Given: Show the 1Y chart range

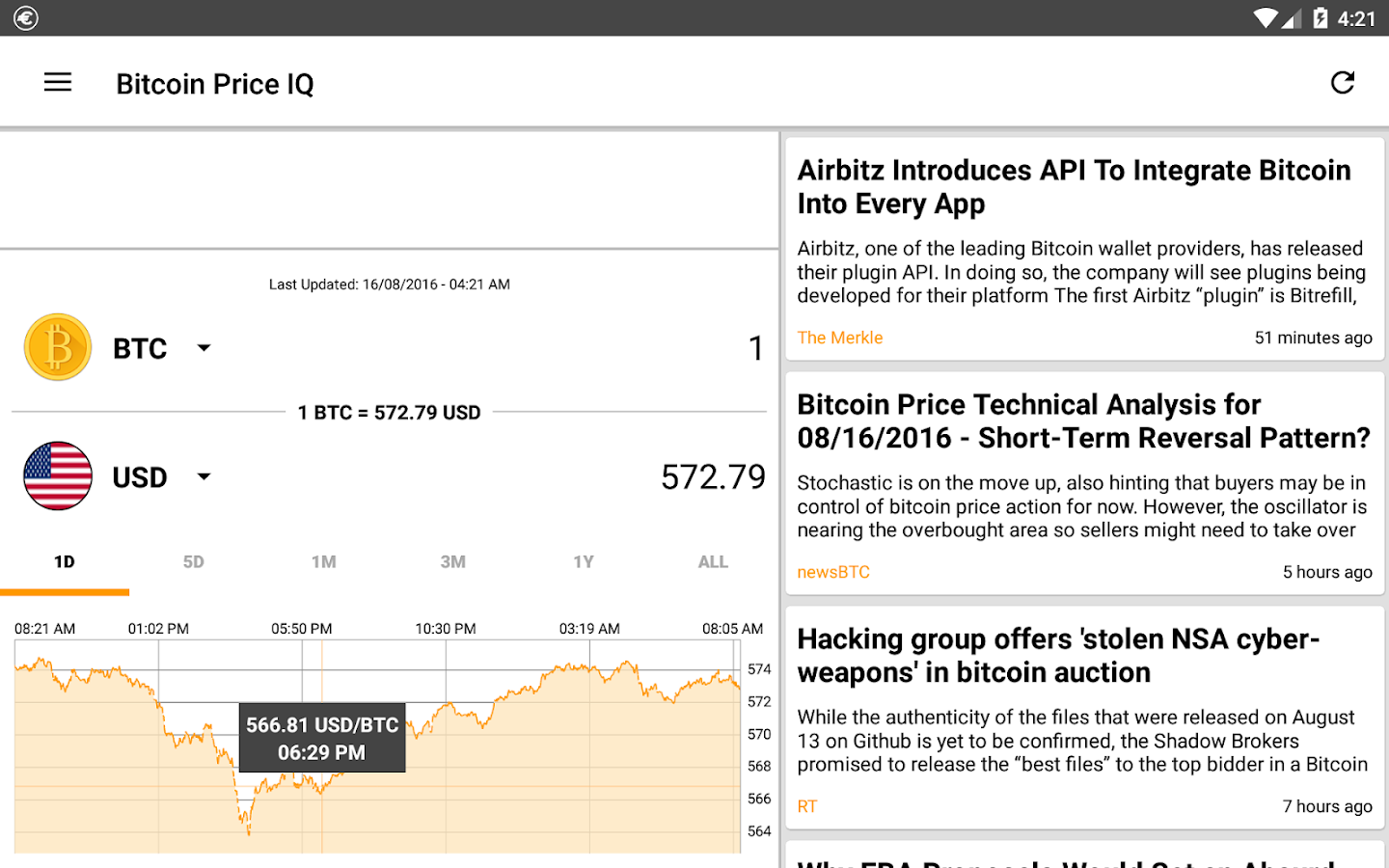Looking at the screenshot, I should pos(584,562).
